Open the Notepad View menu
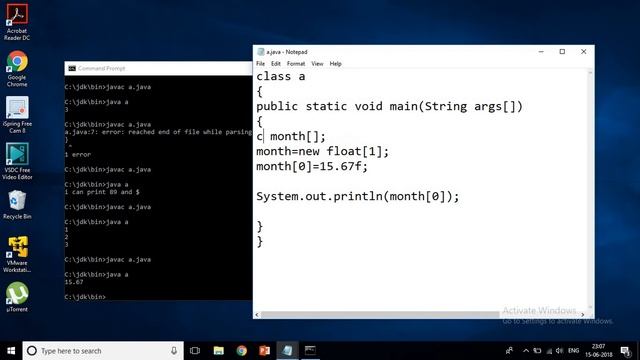 317,64
